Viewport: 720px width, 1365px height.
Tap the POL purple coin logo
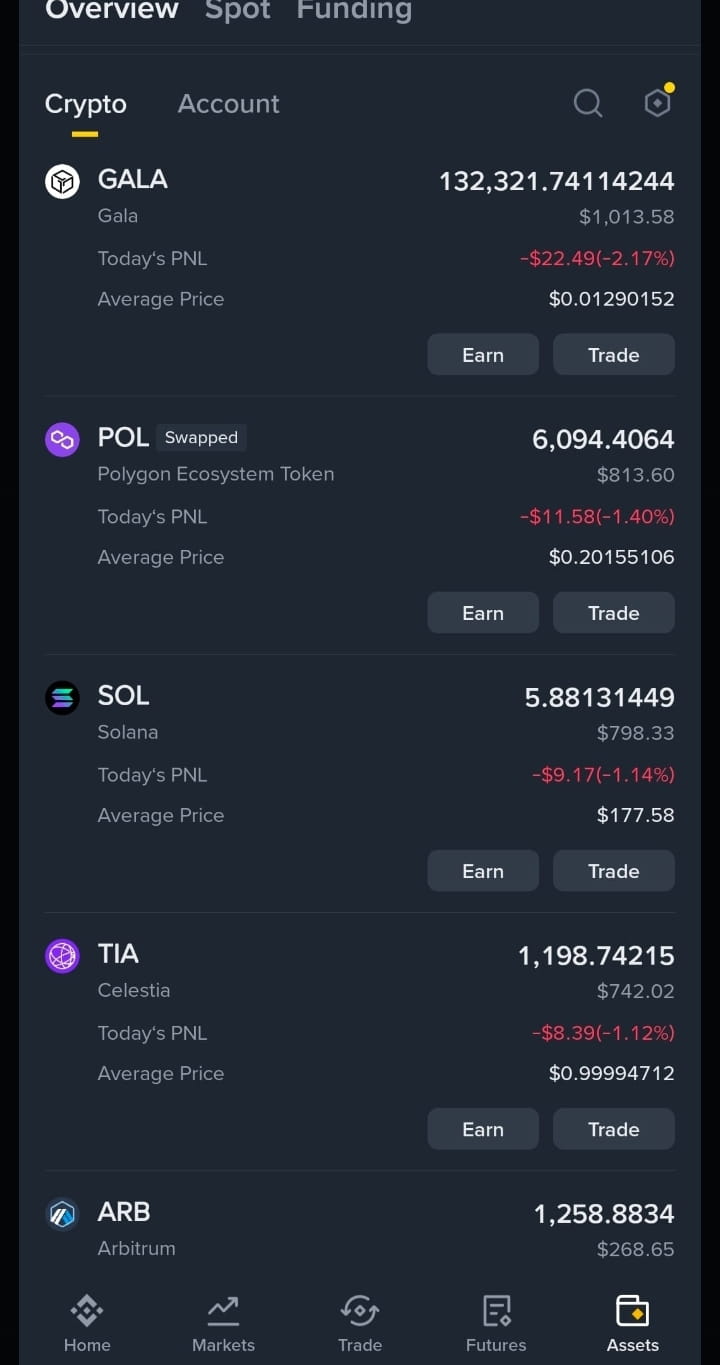tap(62, 440)
